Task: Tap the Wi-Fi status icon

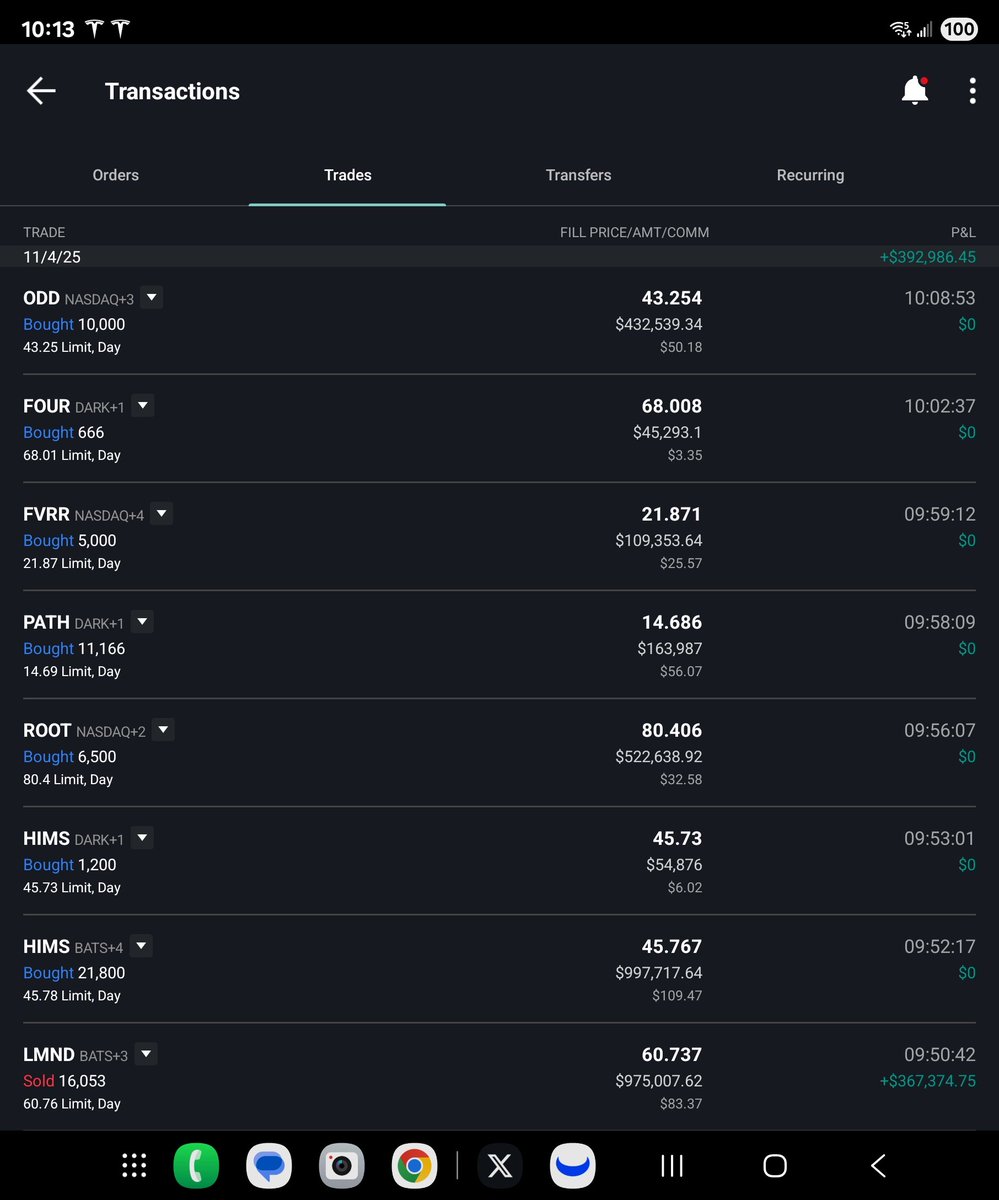Action: pyautogui.click(x=900, y=29)
